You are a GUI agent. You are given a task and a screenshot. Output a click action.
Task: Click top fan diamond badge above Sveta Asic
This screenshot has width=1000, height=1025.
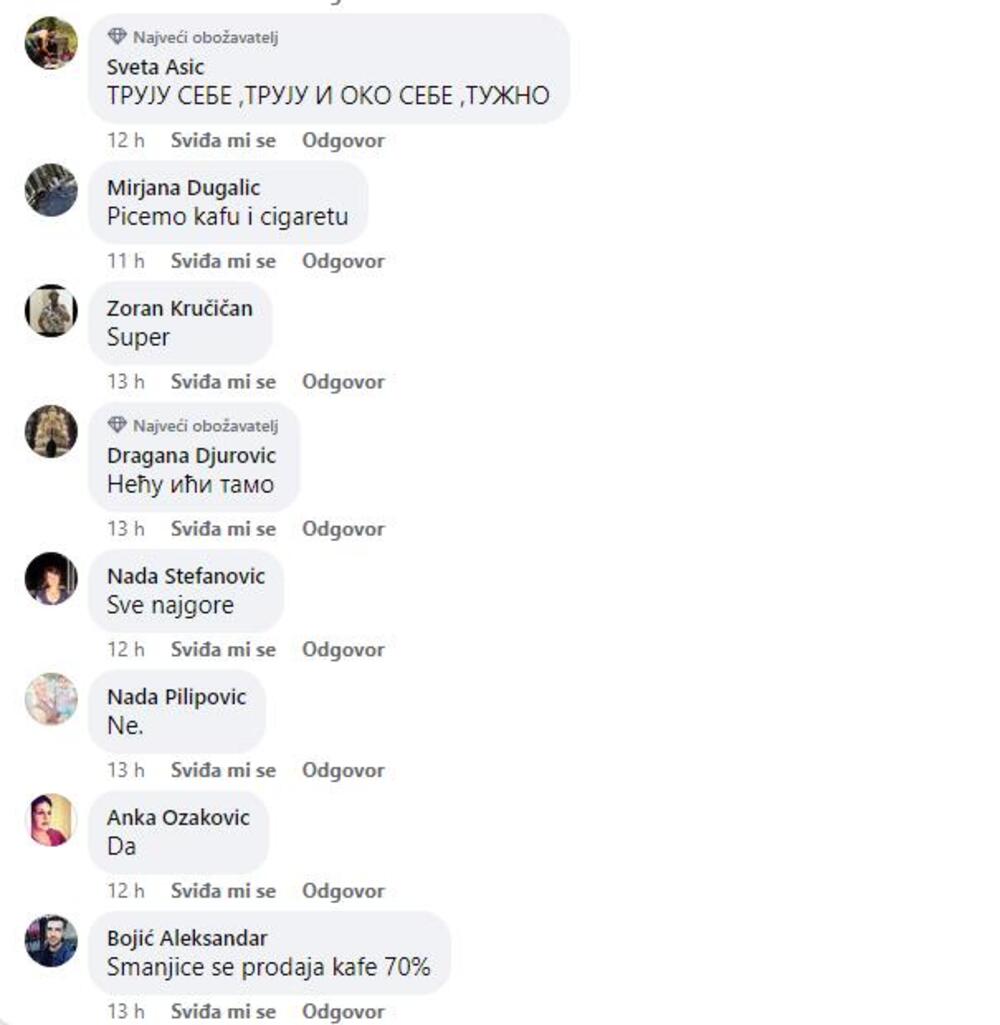coord(117,37)
